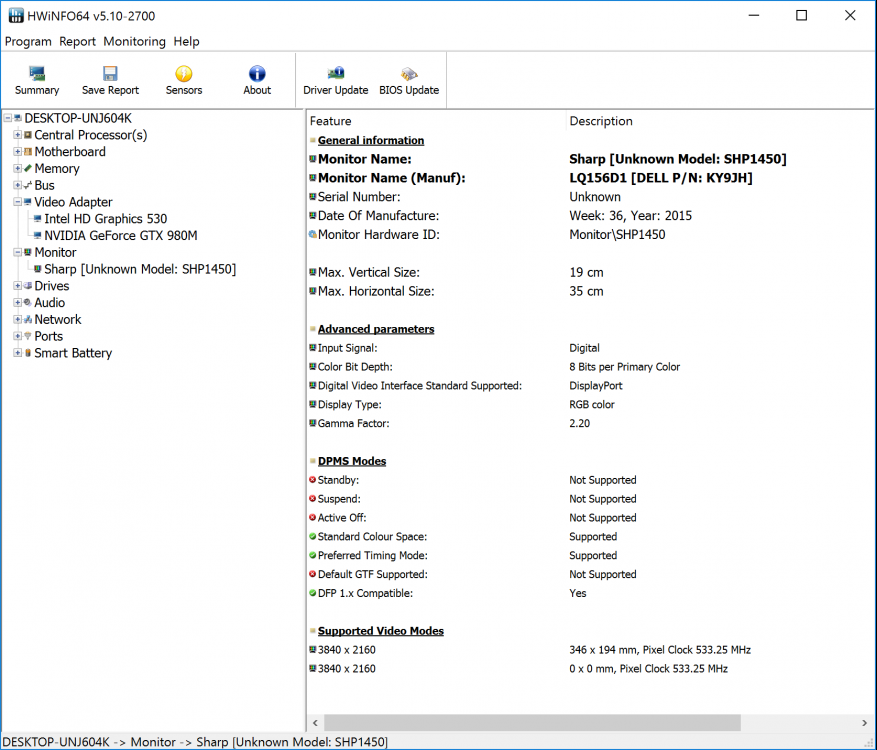Select the Network tree item
This screenshot has height=750, width=877.
[x=58, y=320]
